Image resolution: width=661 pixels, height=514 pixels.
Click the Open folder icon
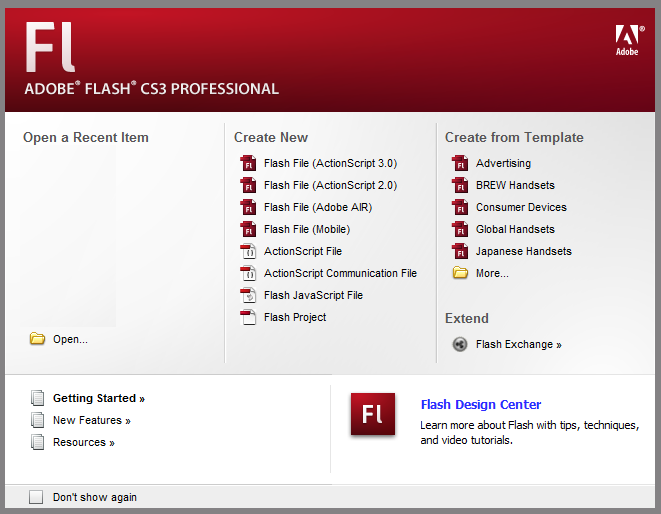click(x=37, y=339)
